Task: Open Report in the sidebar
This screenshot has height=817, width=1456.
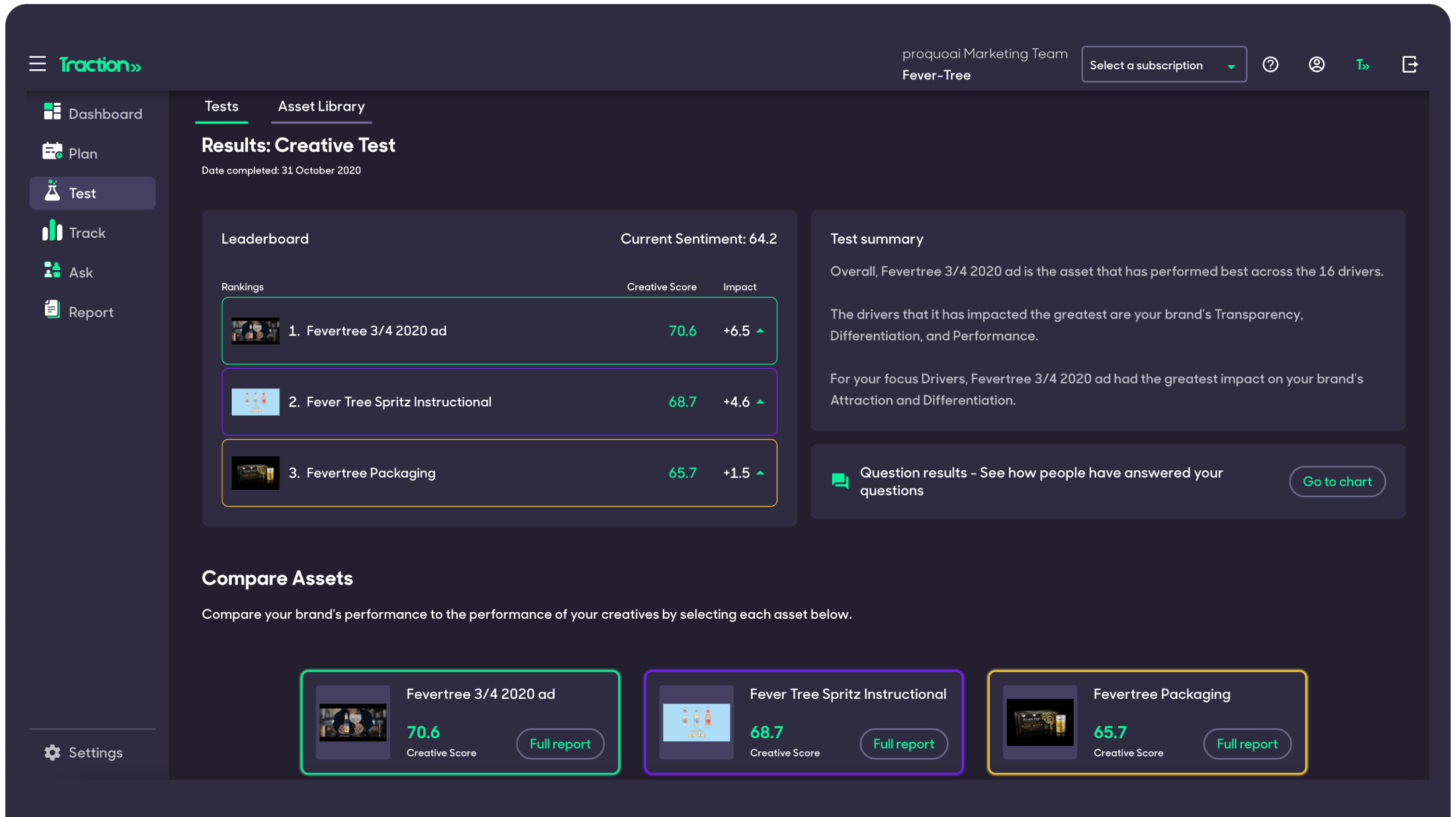Action: [93, 312]
